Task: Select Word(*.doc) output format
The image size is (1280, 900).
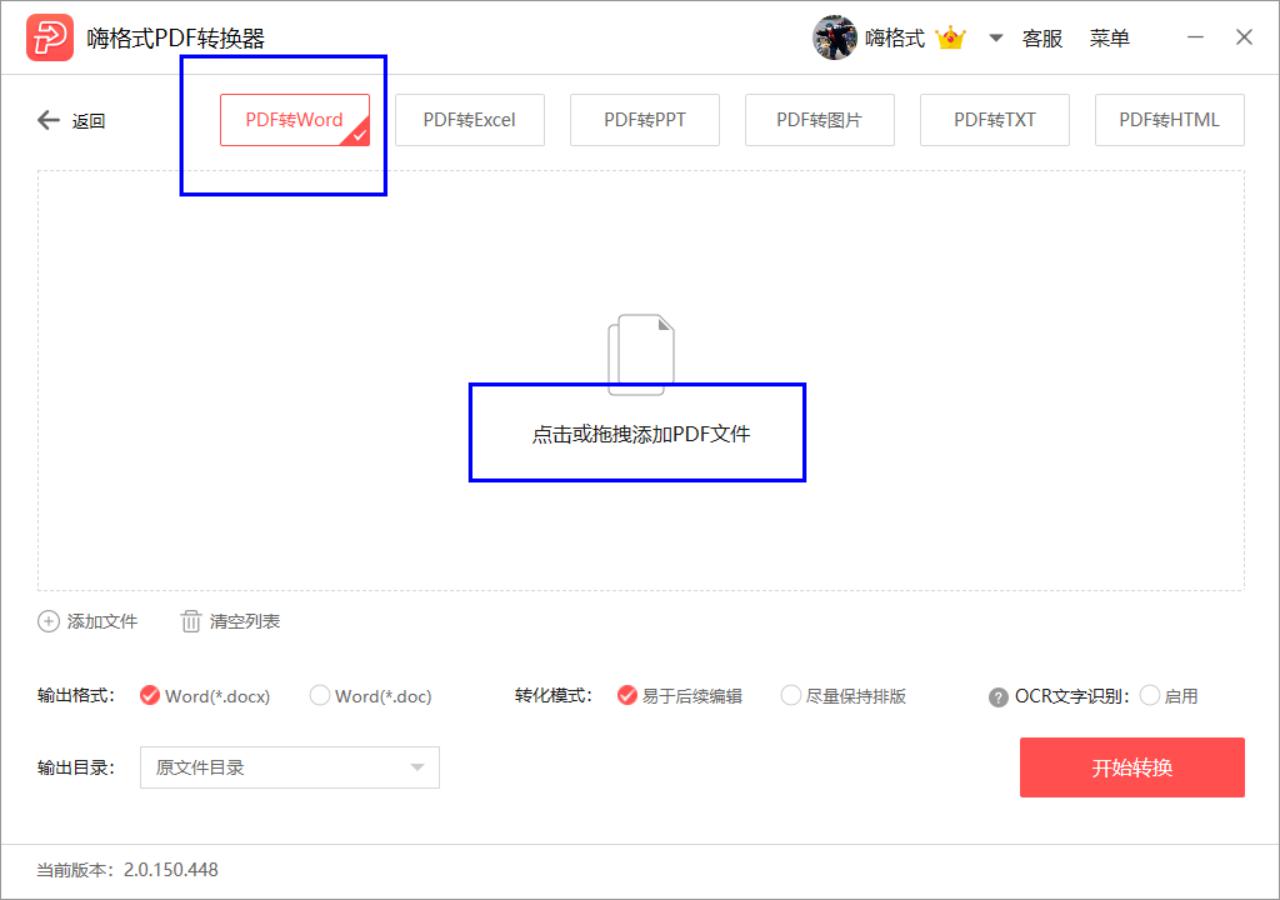Action: tap(370, 696)
